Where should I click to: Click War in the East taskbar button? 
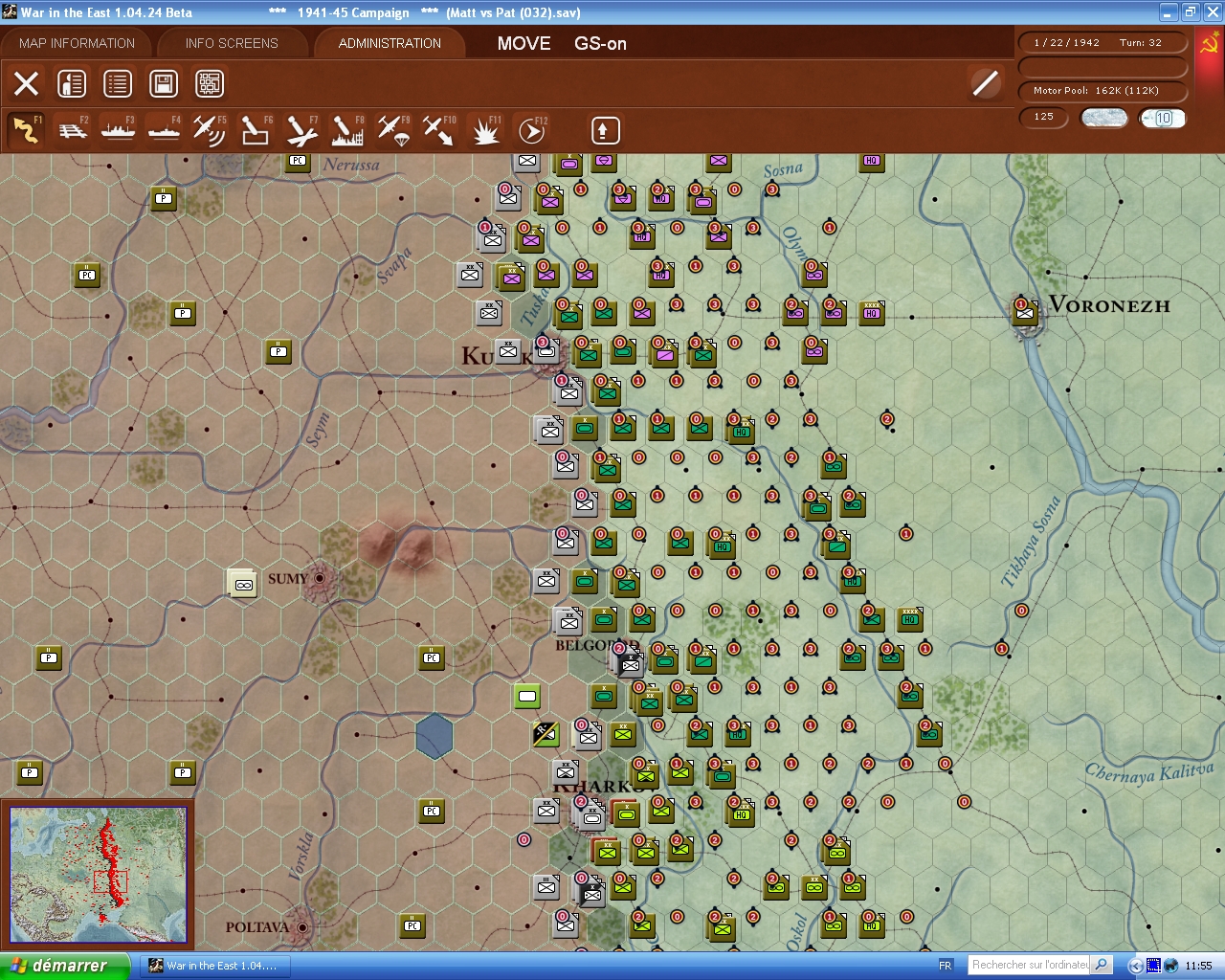coord(213,966)
